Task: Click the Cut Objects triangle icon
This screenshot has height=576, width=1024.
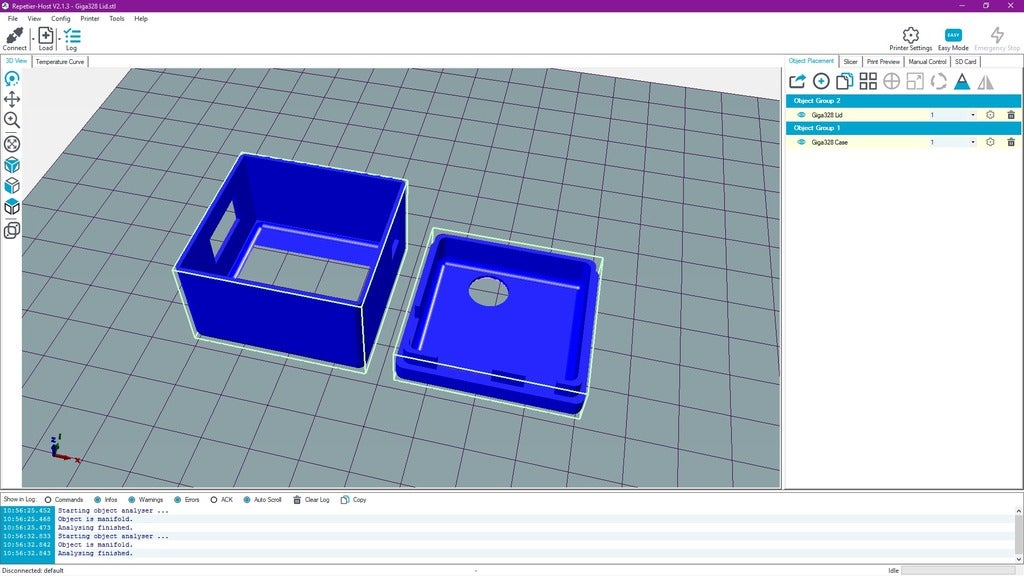Action: [962, 81]
